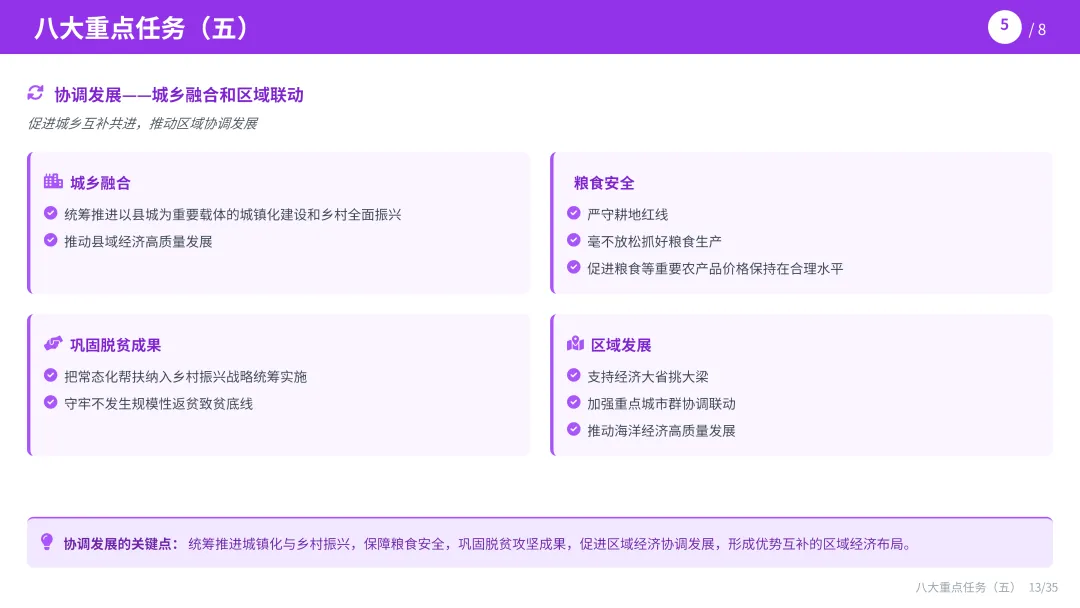Click the text 推动县域经济高质量发展
The image size is (1080, 608).
138,242
